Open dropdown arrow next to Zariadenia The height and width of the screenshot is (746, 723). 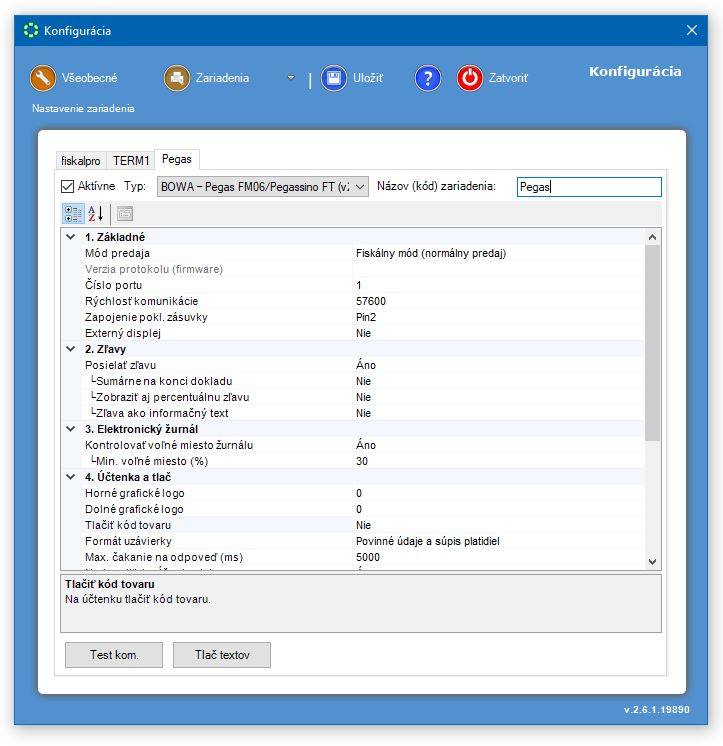291,78
